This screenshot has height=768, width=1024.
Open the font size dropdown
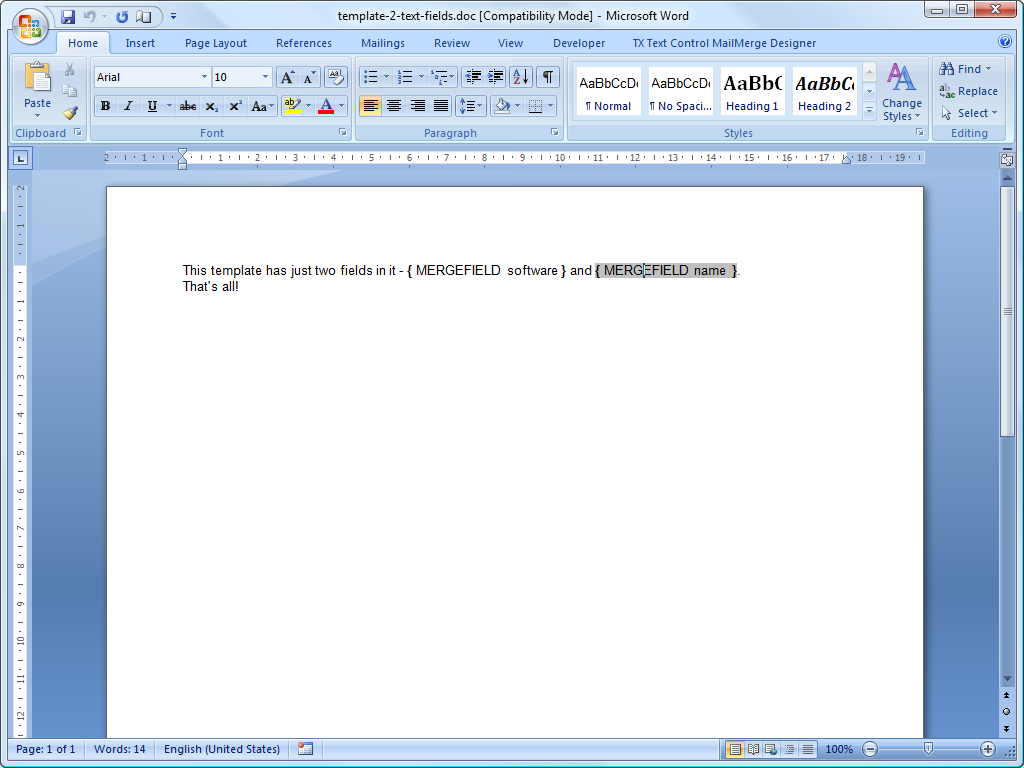[265, 77]
